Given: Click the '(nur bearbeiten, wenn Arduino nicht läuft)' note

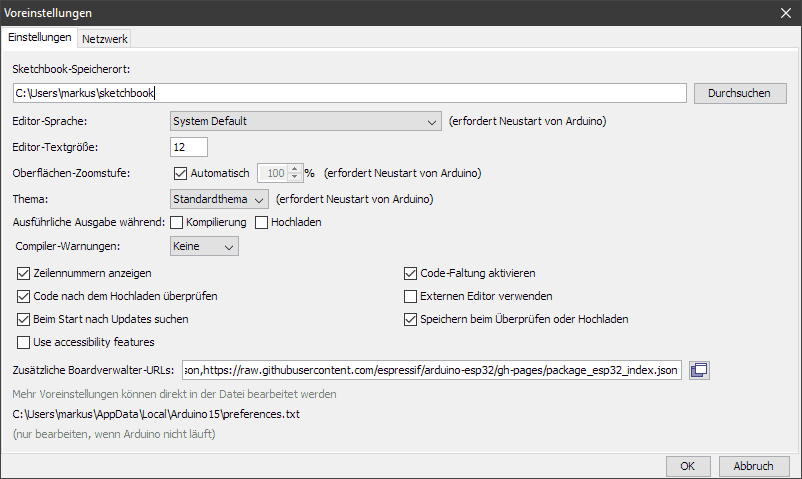Looking at the screenshot, I should pos(114,434).
